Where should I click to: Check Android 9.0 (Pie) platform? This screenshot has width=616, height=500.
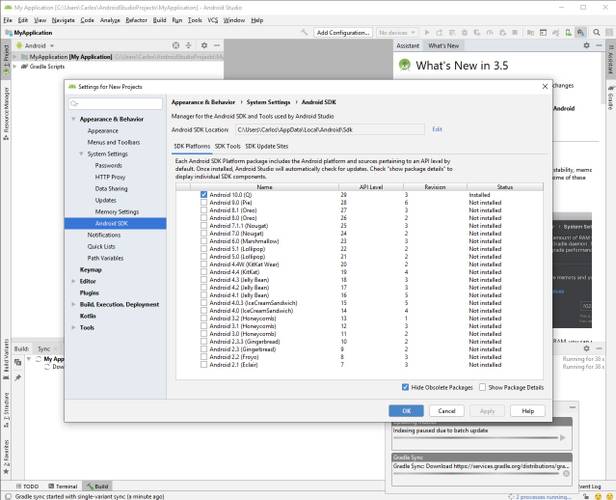click(204, 203)
